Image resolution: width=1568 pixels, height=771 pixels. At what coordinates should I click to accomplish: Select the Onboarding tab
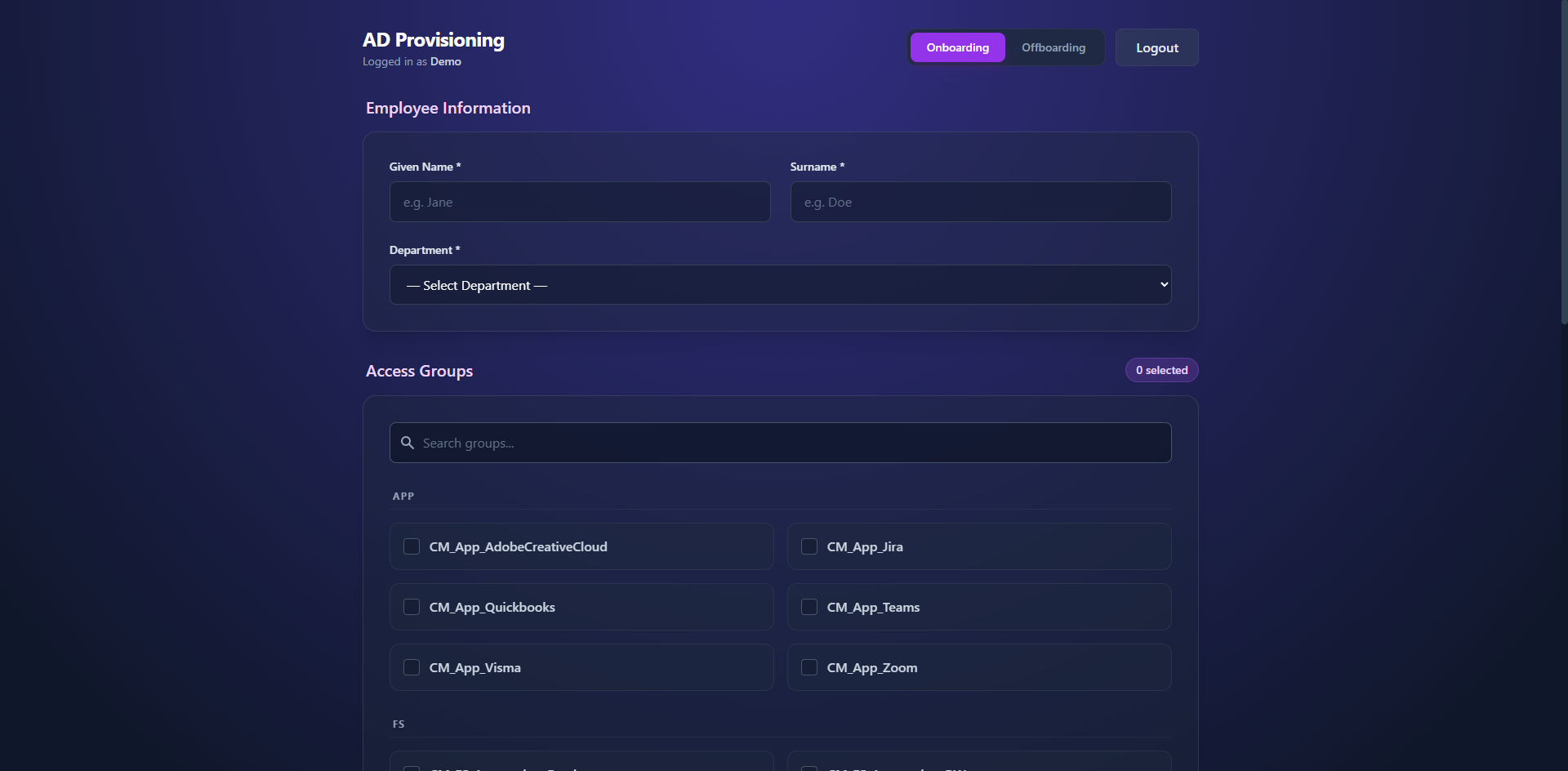coord(956,47)
